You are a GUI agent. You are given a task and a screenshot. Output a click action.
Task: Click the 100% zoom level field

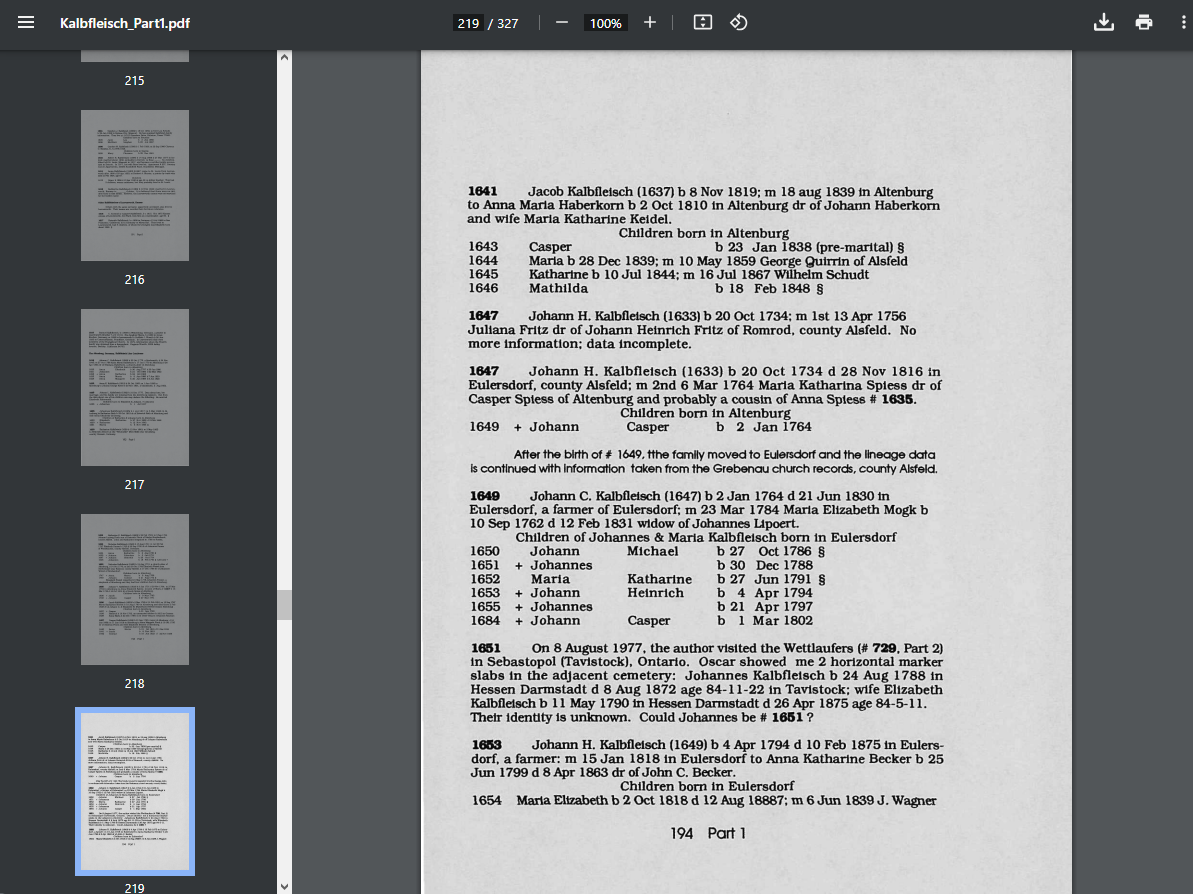606,23
